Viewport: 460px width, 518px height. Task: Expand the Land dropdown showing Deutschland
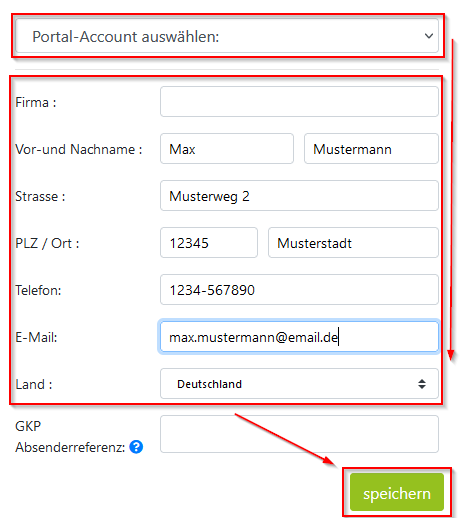click(299, 384)
